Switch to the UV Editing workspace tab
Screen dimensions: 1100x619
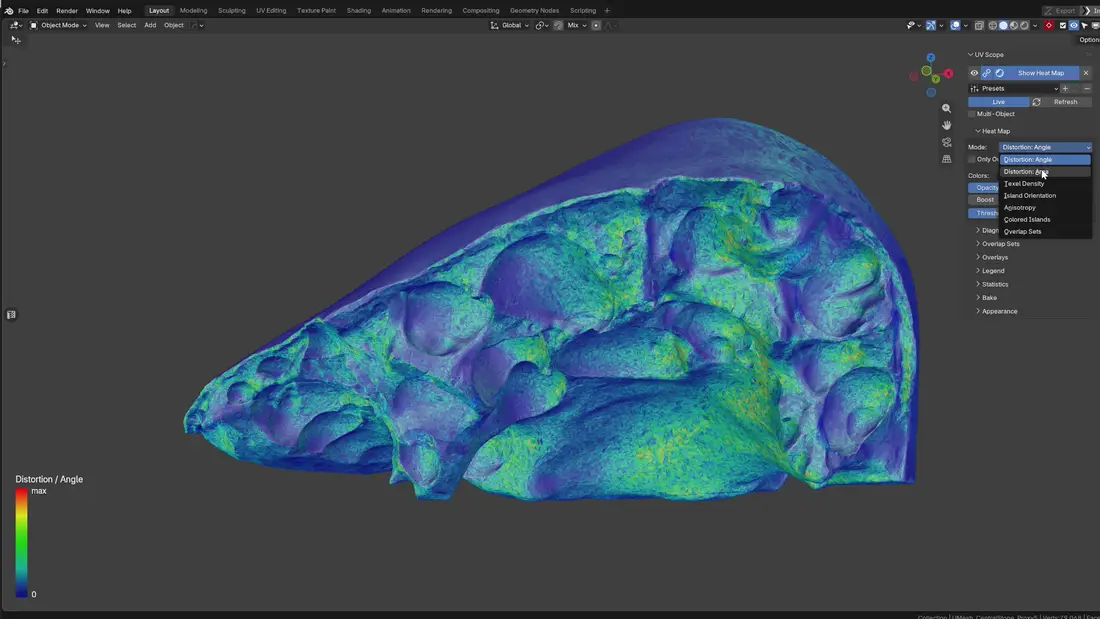click(x=271, y=11)
